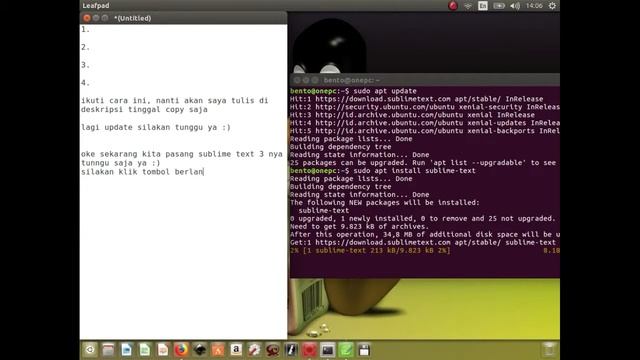Click the bento@onepc terminal title bar
This screenshot has height=360, width=640.
(x=425, y=80)
